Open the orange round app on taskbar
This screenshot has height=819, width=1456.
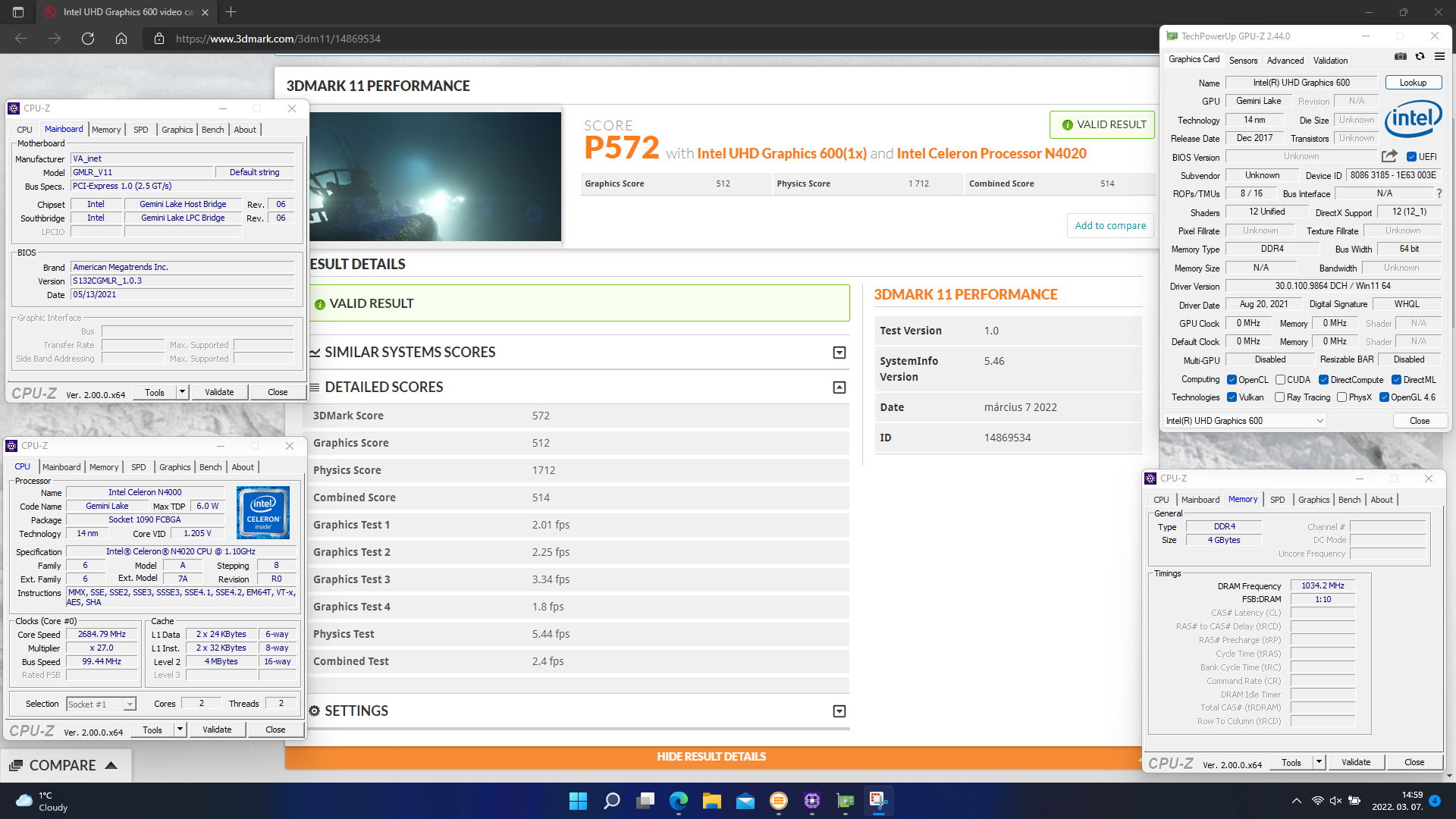778,801
